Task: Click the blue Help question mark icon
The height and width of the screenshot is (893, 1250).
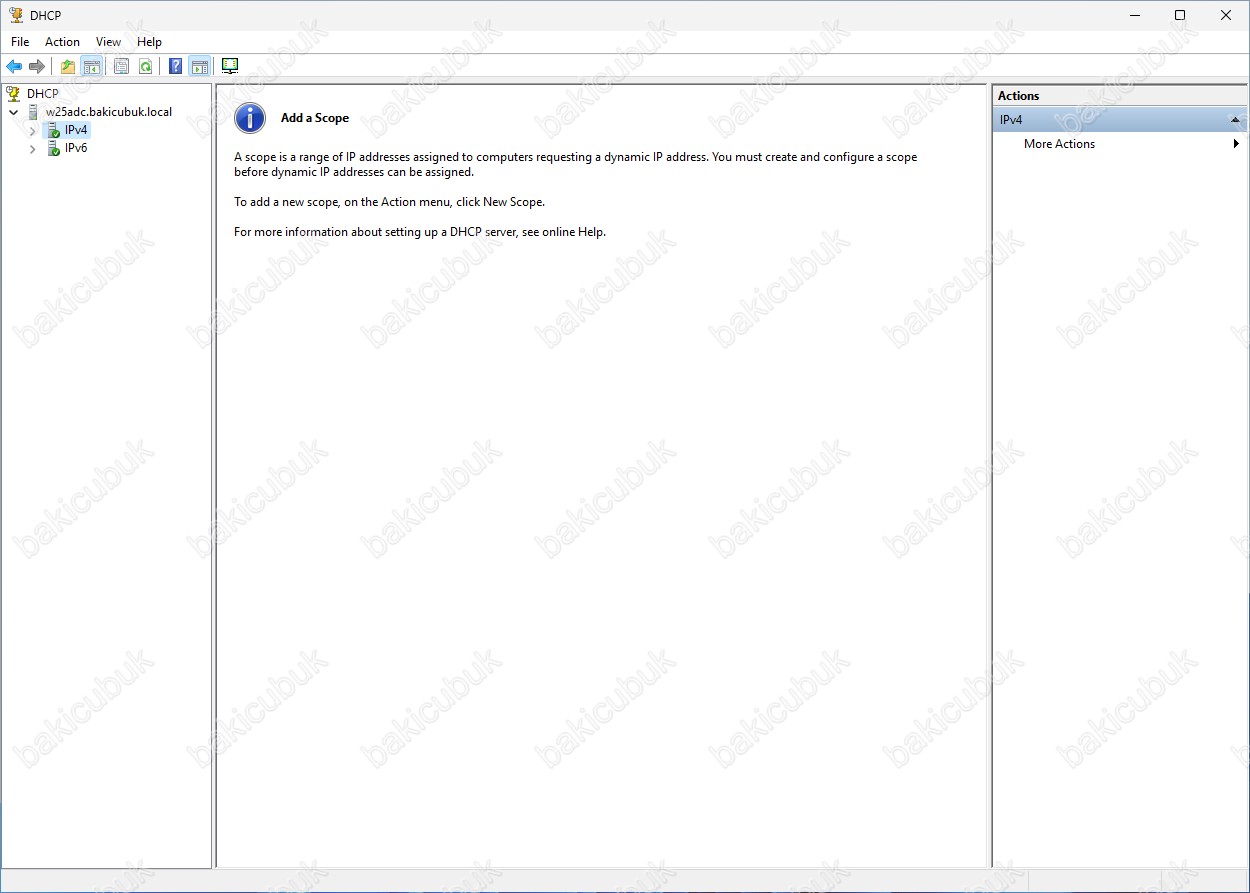Action: (x=176, y=66)
